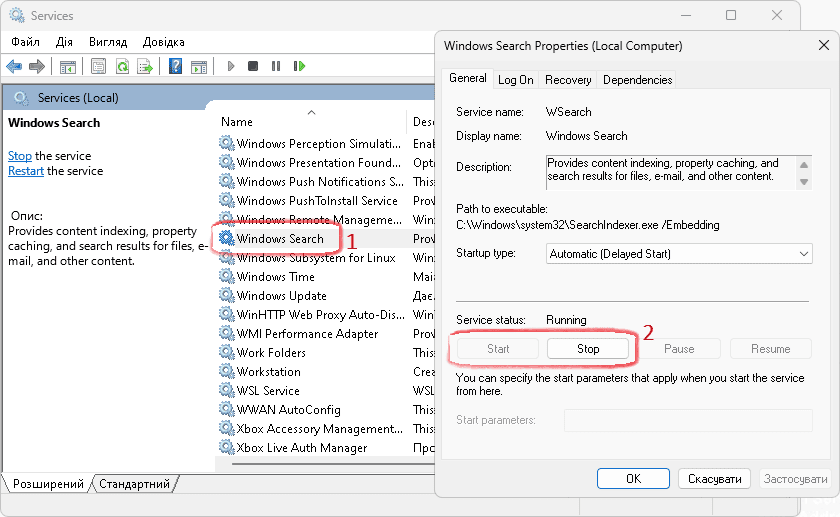Switch to the Log On tab
Screen dimensions: 840x517
point(515,80)
